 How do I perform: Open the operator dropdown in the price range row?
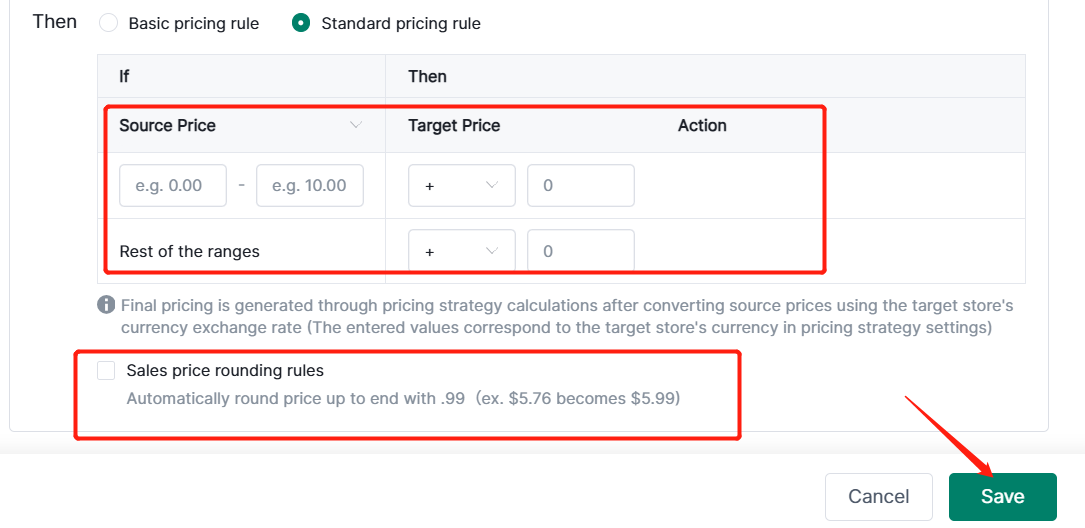(461, 186)
